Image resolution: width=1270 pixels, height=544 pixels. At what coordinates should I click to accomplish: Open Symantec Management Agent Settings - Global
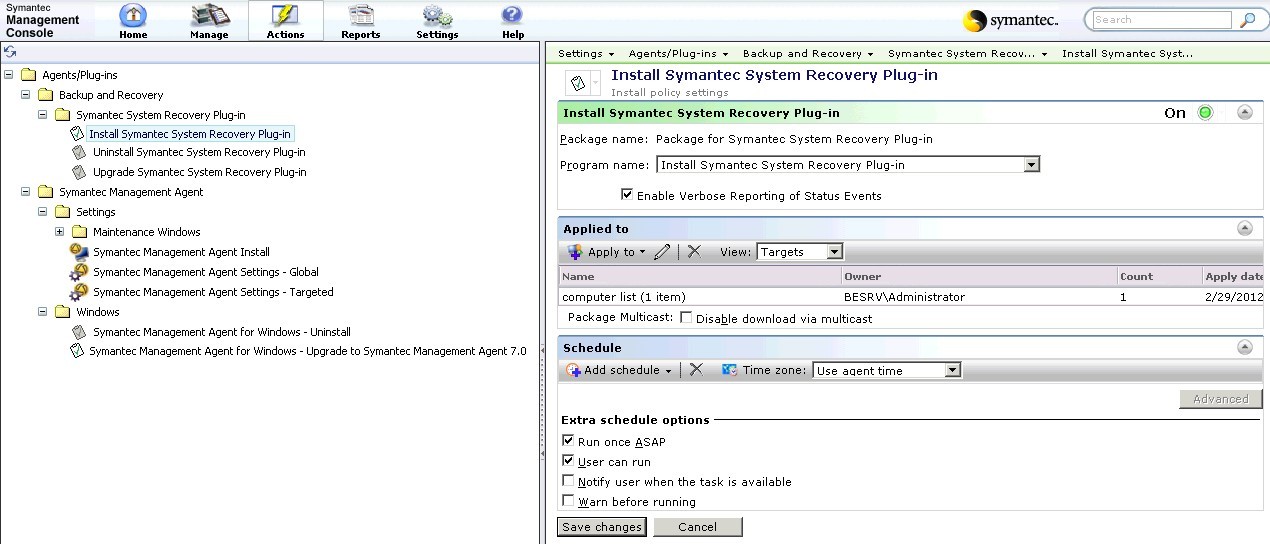pos(206,272)
